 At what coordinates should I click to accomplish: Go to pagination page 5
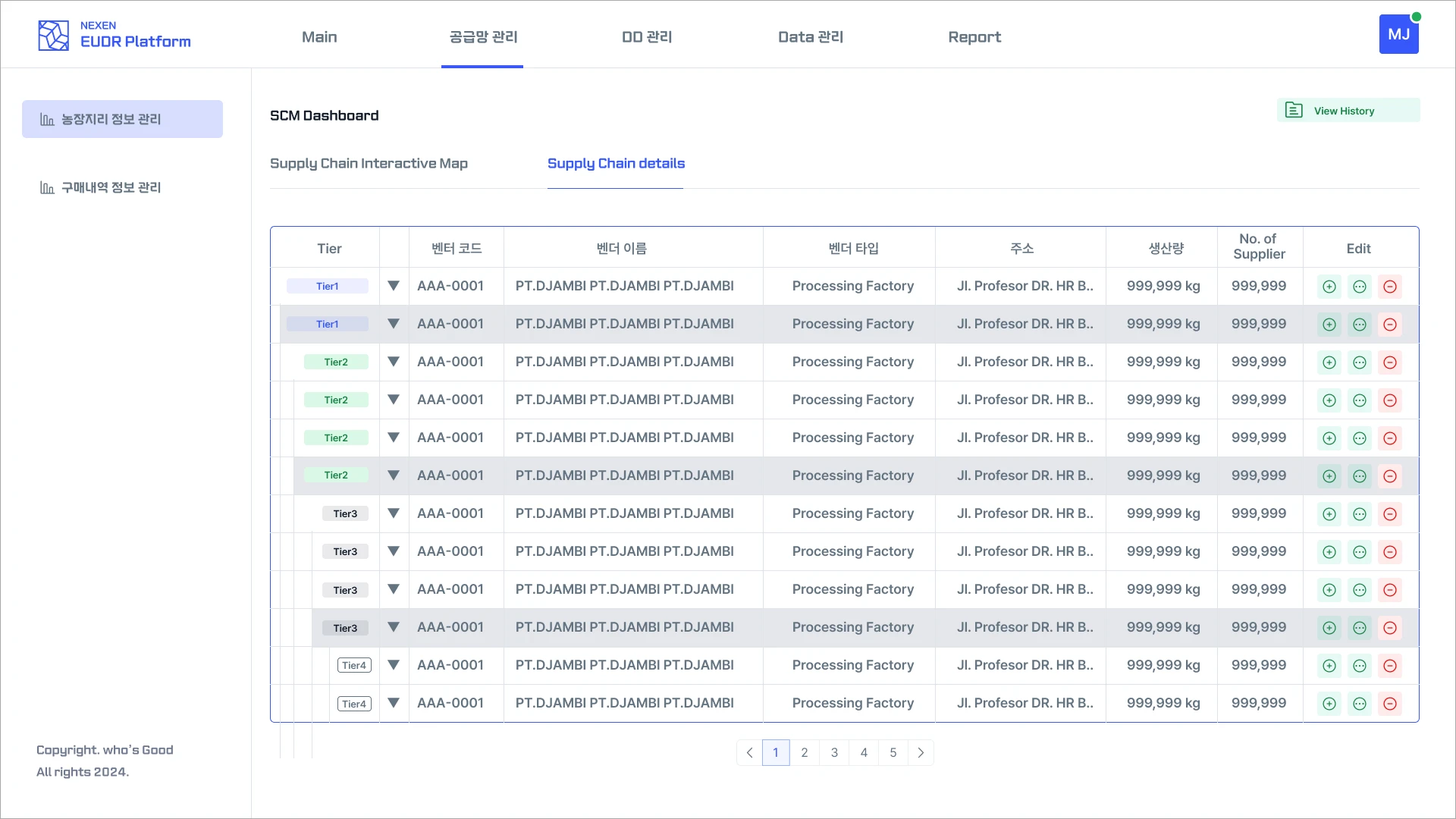pyautogui.click(x=893, y=753)
